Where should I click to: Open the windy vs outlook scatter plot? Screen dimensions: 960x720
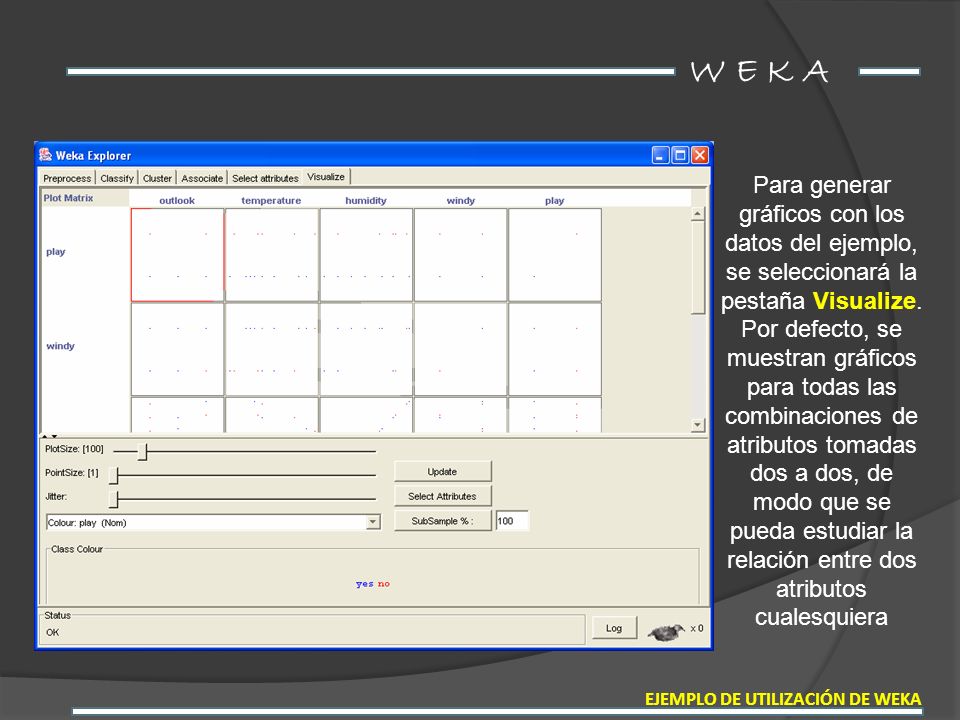pyautogui.click(x=178, y=349)
